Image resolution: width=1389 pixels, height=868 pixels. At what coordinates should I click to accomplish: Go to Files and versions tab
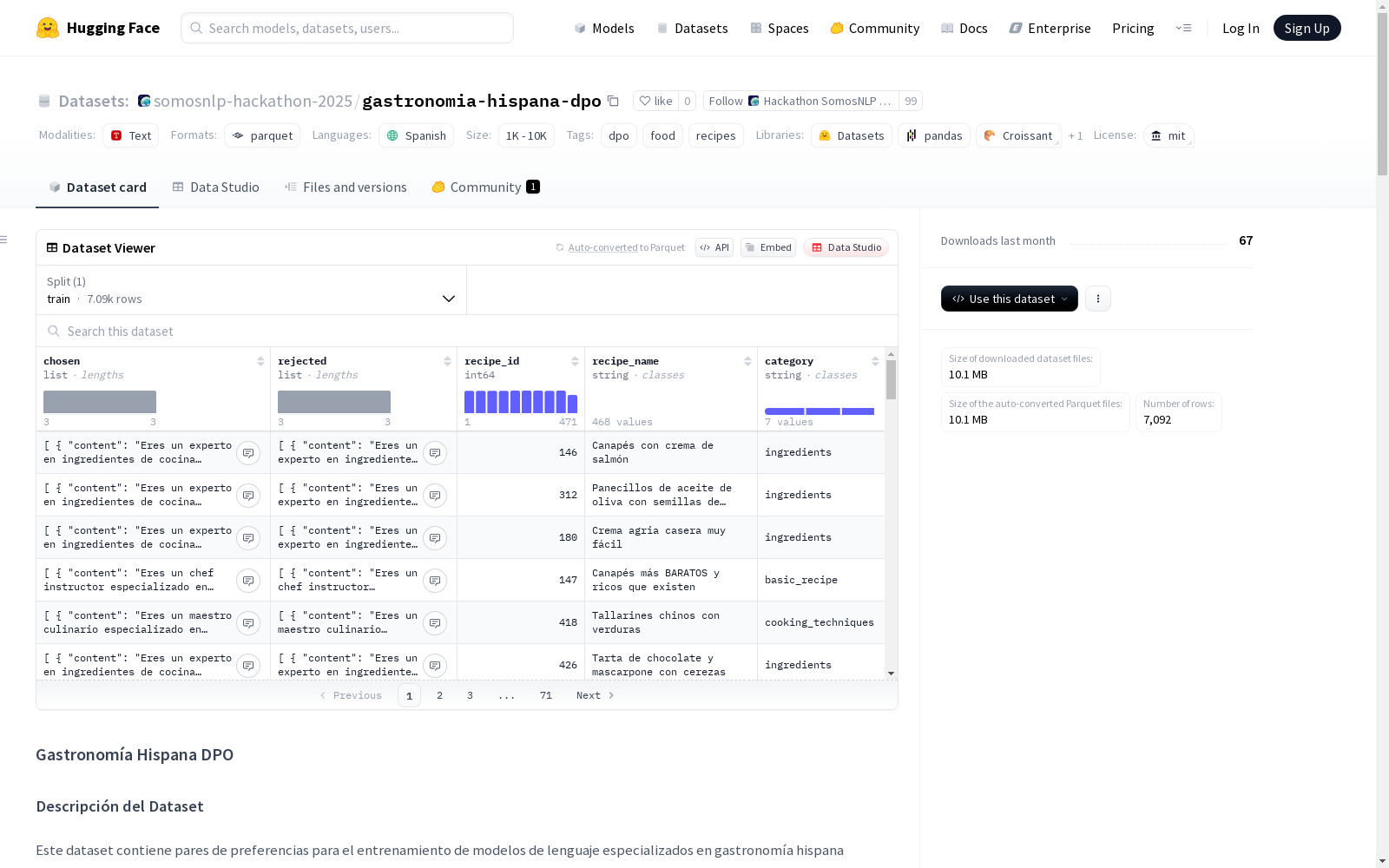(346, 187)
